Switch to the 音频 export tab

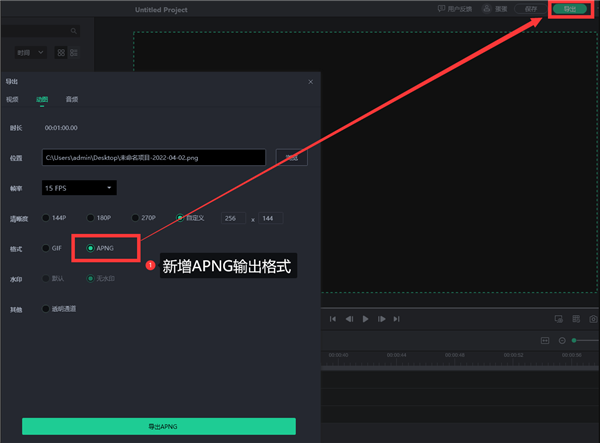pos(72,99)
